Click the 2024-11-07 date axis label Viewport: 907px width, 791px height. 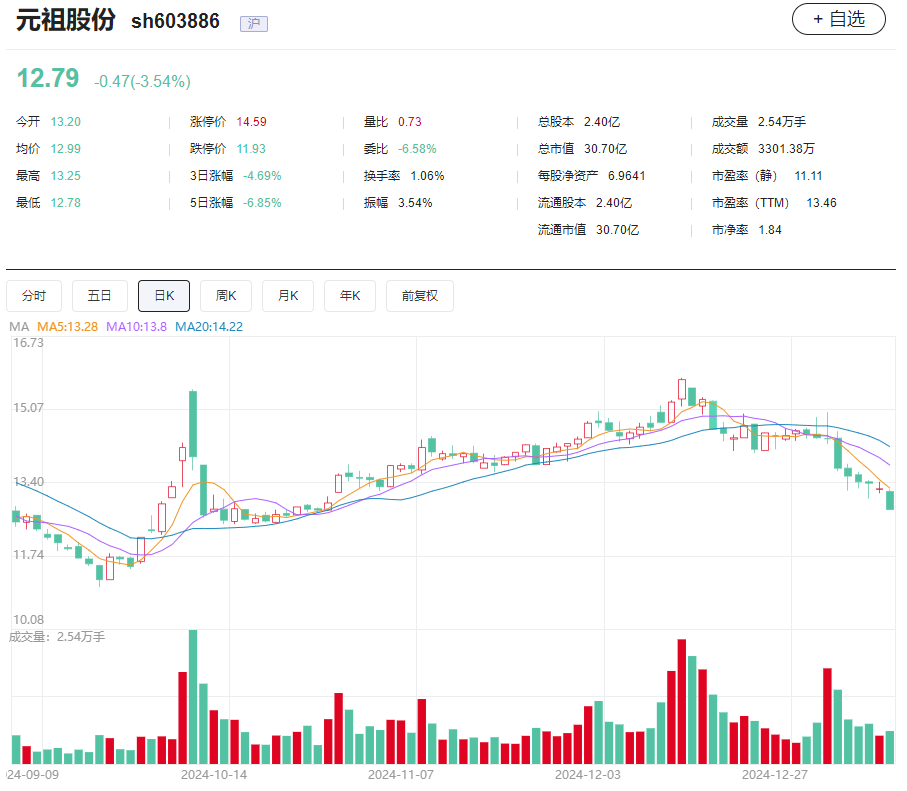tap(401, 775)
